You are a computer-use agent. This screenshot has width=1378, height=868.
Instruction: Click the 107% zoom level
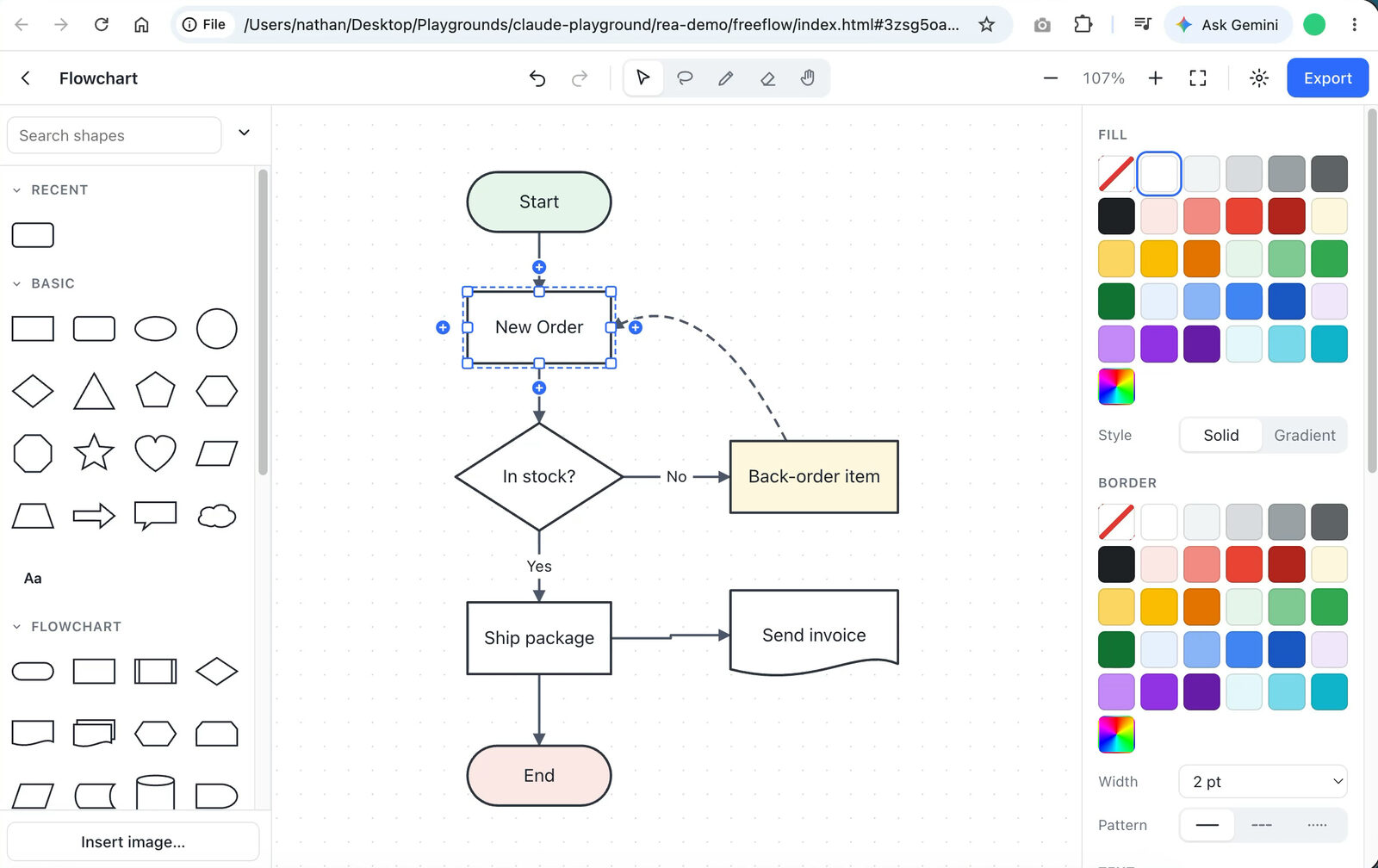pyautogui.click(x=1103, y=78)
